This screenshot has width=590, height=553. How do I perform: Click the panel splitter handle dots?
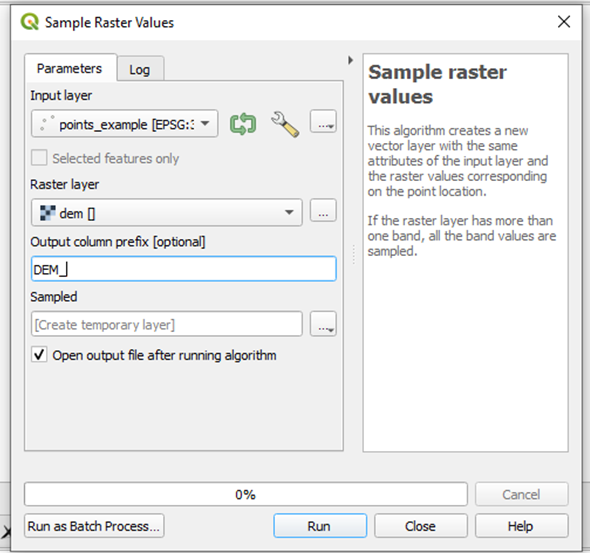(353, 254)
